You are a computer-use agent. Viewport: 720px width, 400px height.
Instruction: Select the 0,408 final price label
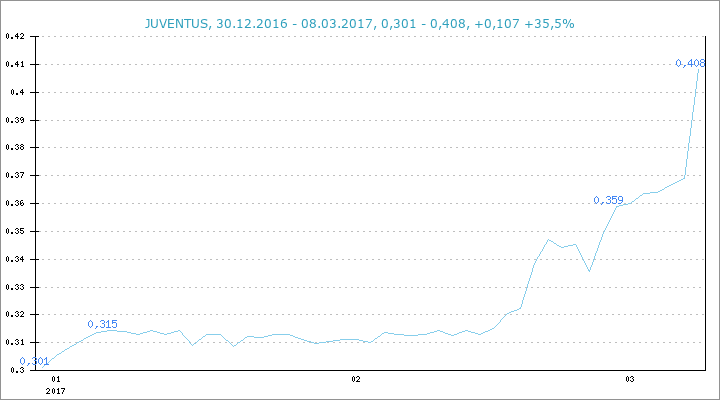pyautogui.click(x=690, y=63)
